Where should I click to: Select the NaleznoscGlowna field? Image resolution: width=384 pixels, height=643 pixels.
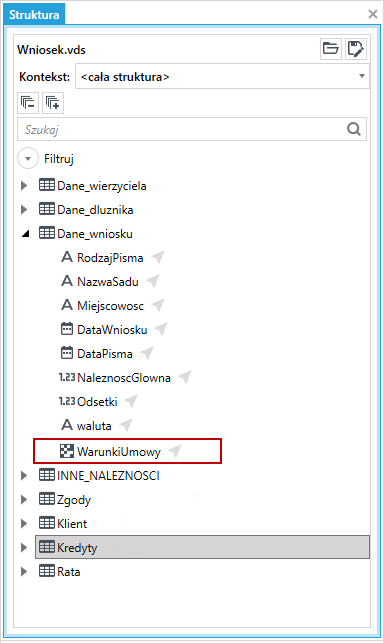point(123,377)
